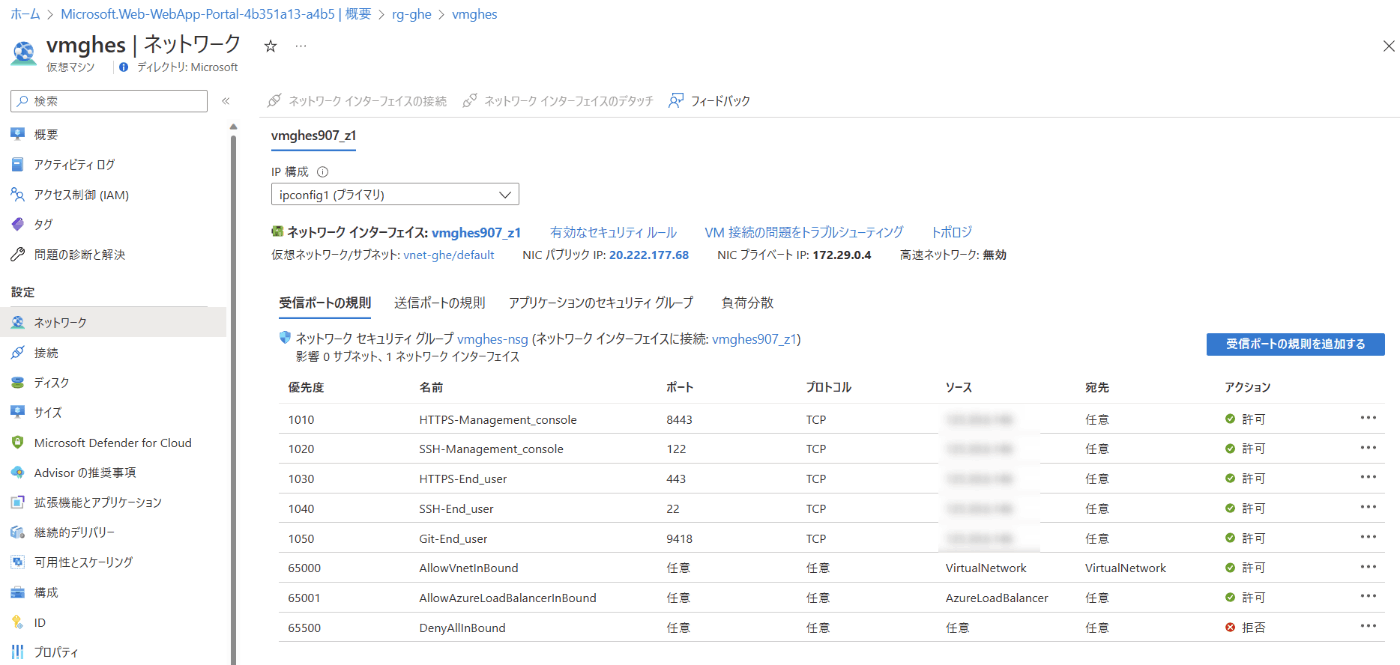Sort rules by 名前 column header
This screenshot has width=1400, height=665.
coord(431,387)
